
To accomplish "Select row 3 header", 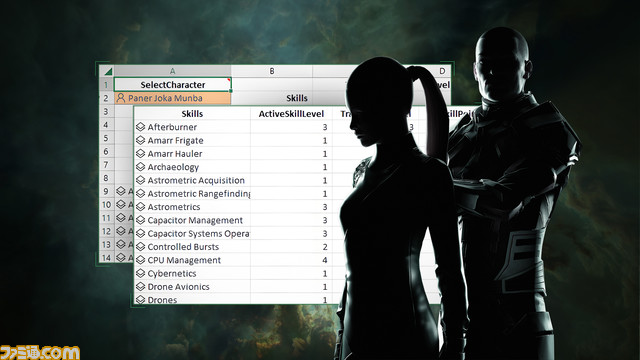I will [x=106, y=111].
